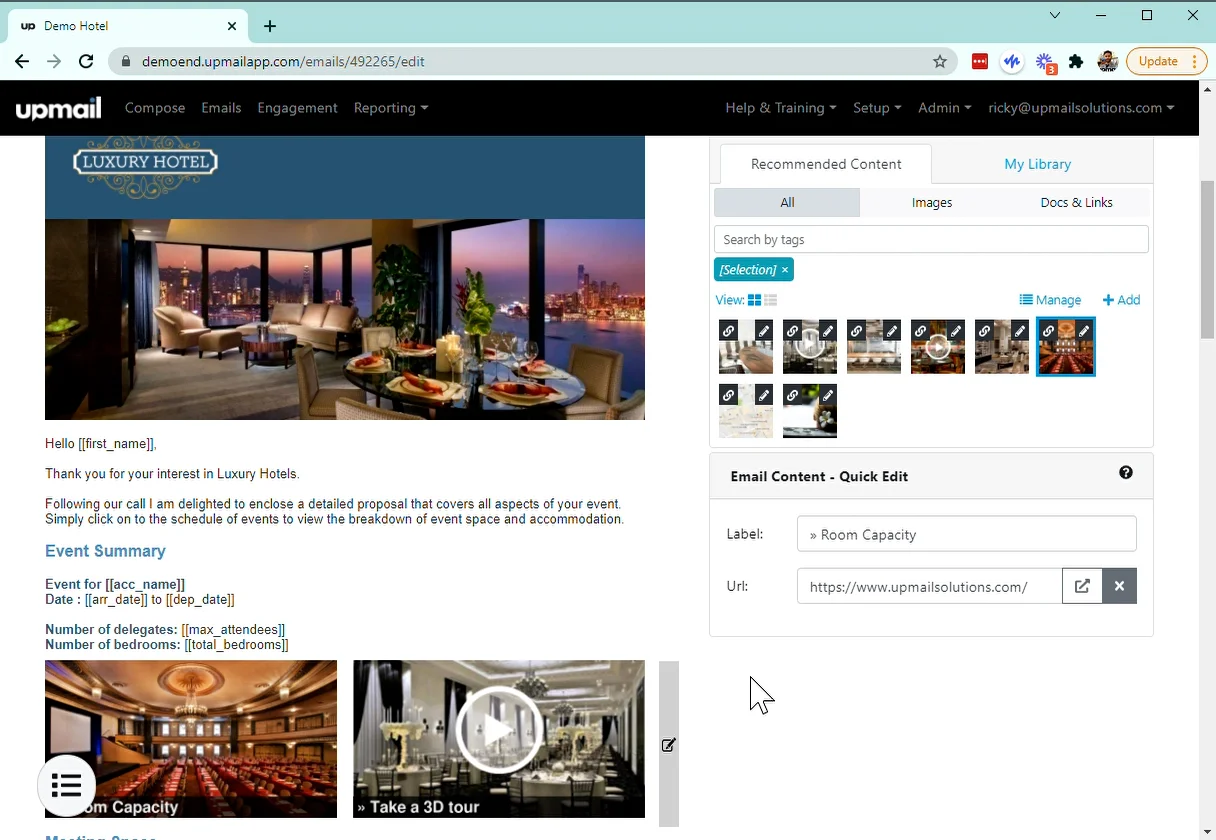Image resolution: width=1216 pixels, height=840 pixels.
Task: Clear the Url with the X button
Action: (1119, 586)
